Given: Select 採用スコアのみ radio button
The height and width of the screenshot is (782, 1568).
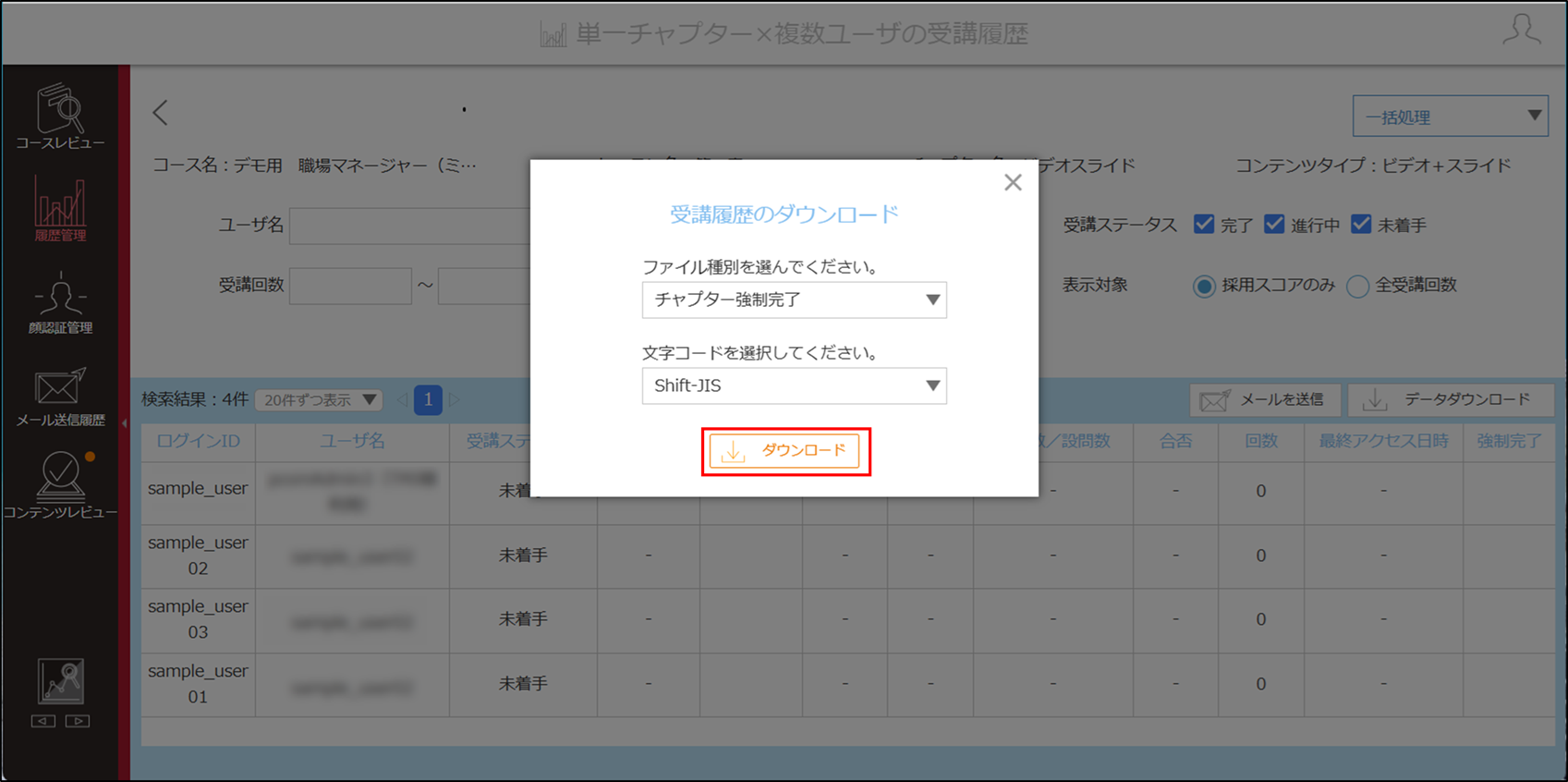Looking at the screenshot, I should click(x=1203, y=286).
